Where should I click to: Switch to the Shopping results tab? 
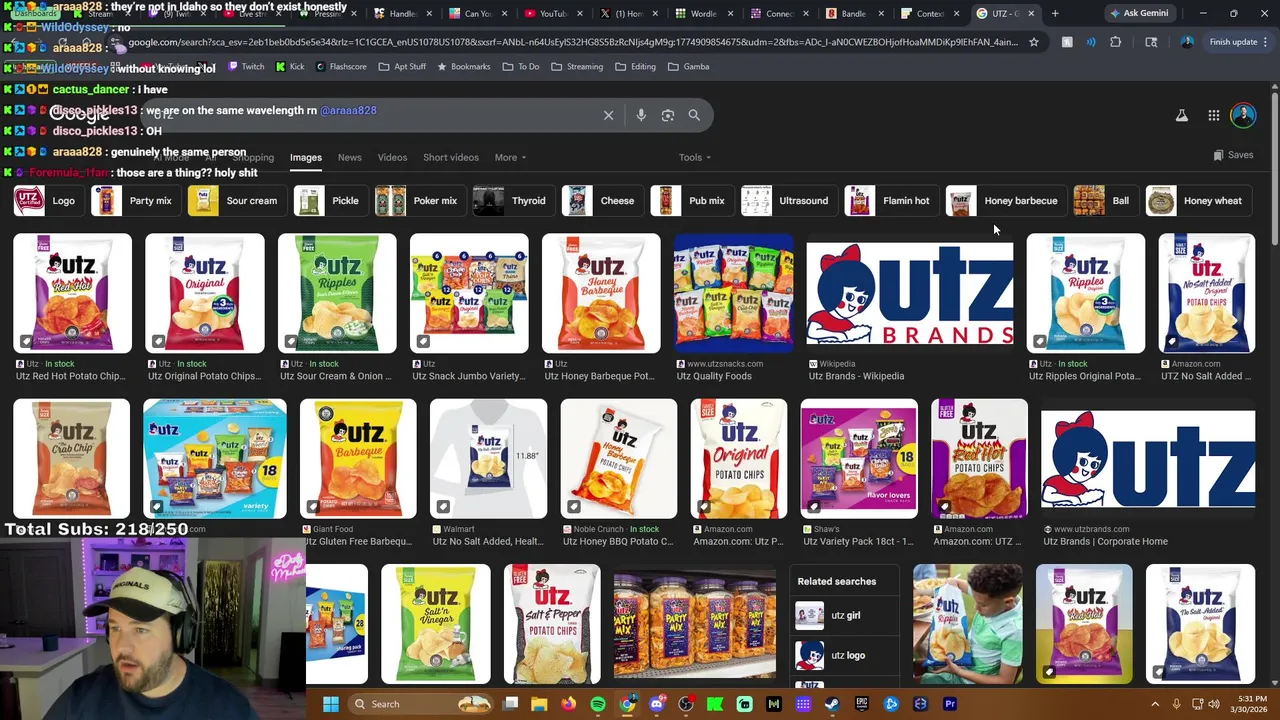click(253, 157)
